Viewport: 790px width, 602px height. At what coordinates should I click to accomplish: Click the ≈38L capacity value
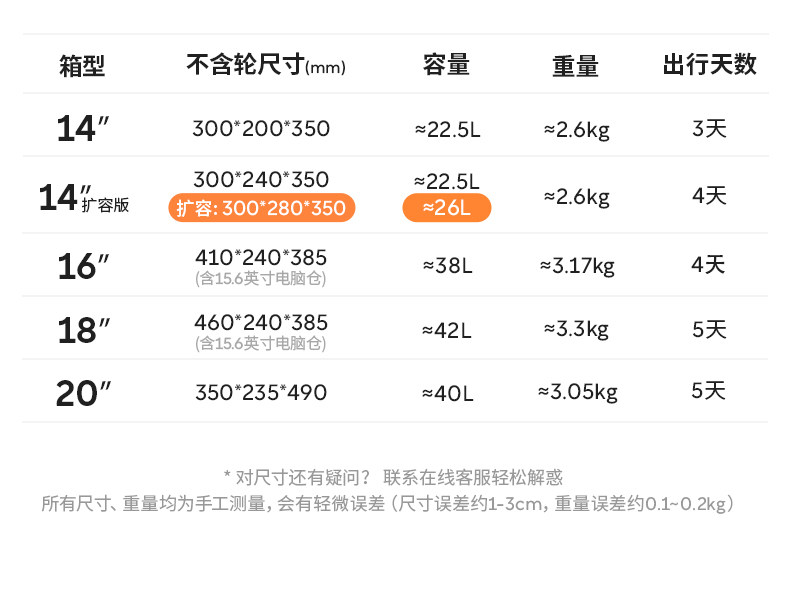(x=446, y=266)
